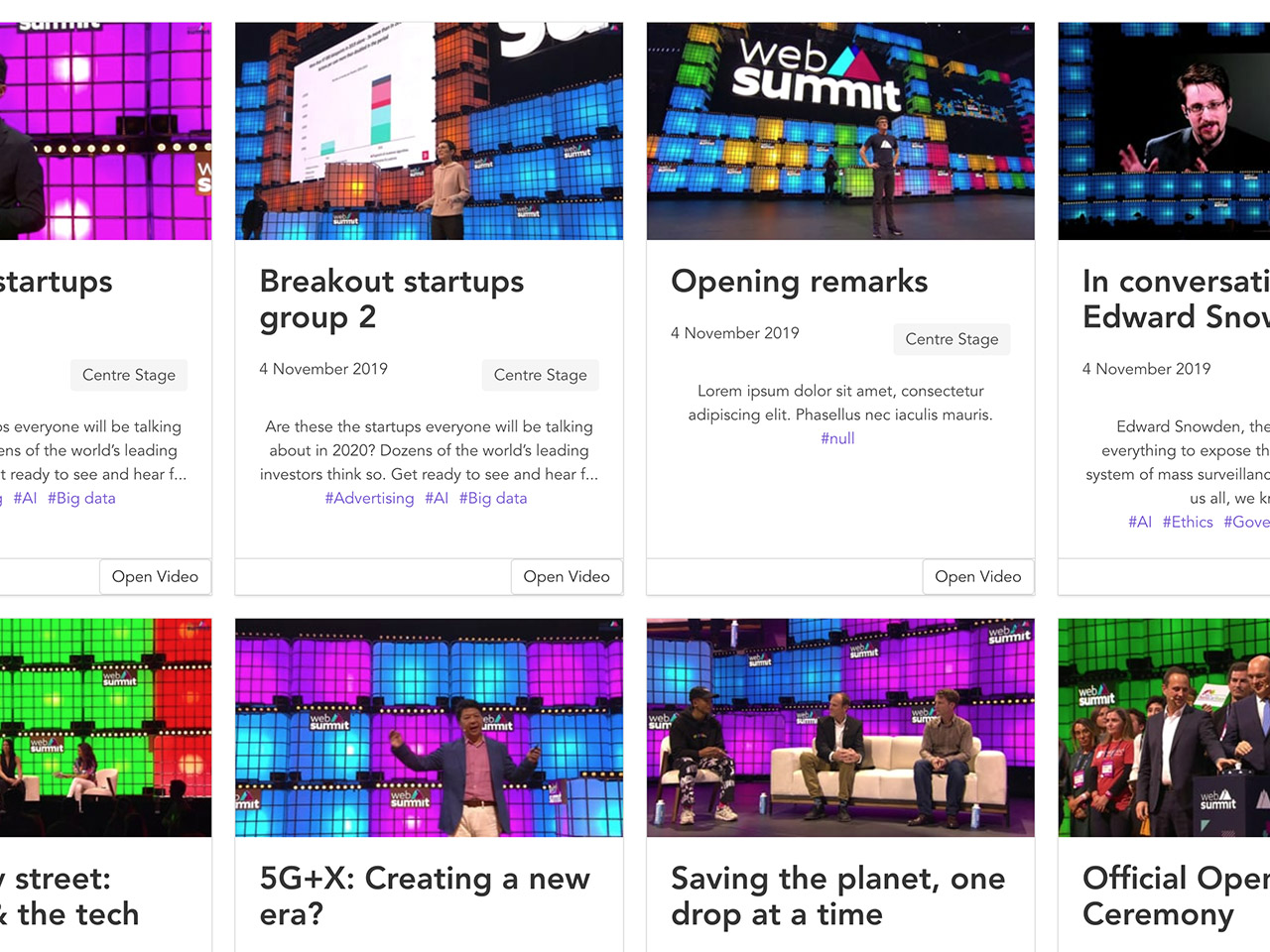Image resolution: width=1270 pixels, height=952 pixels.
Task: Click the Saving the planet thumbnail
Action: (x=840, y=728)
